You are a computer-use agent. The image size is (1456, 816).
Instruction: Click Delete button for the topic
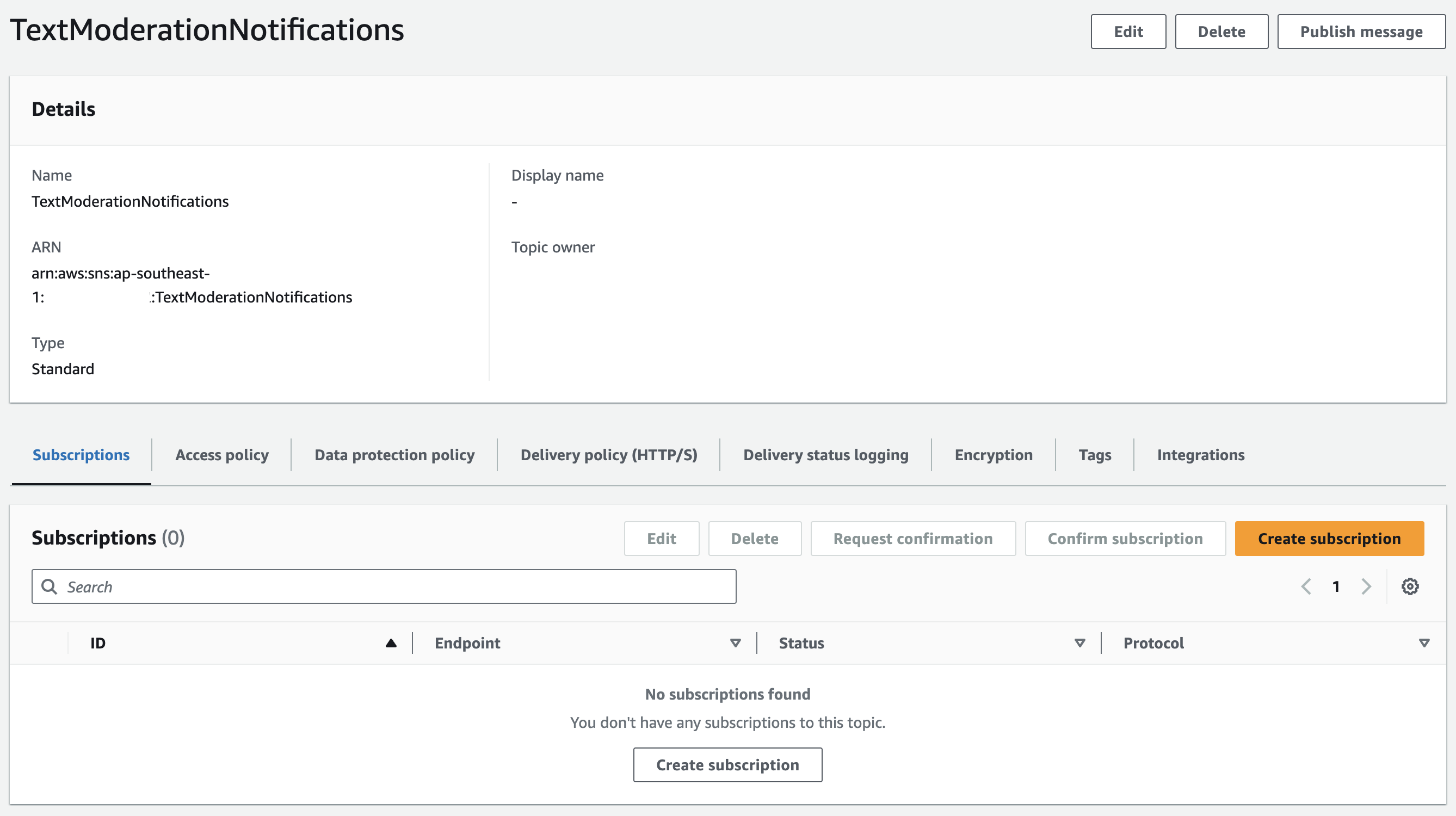click(x=1221, y=32)
